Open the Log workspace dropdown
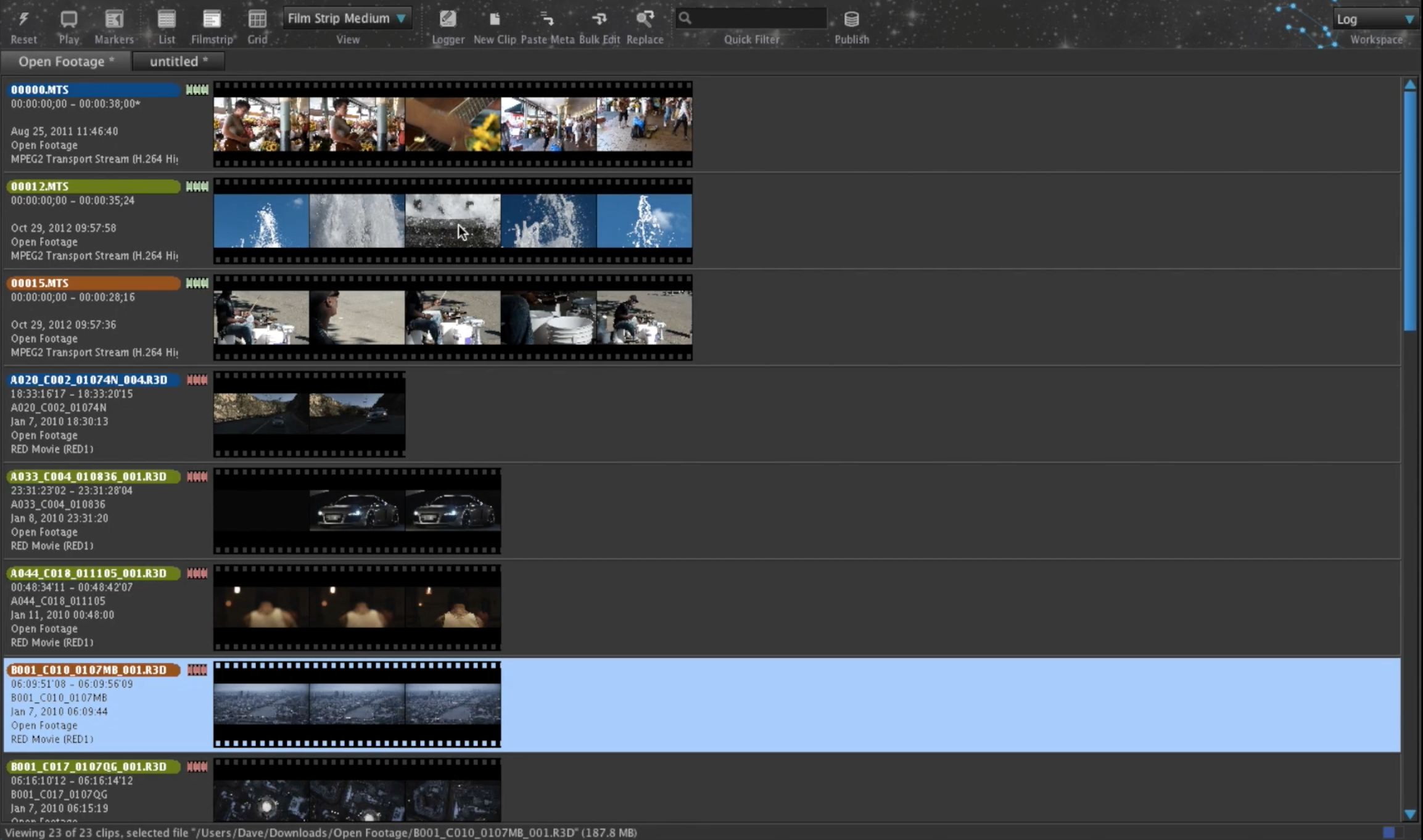 pyautogui.click(x=1375, y=19)
